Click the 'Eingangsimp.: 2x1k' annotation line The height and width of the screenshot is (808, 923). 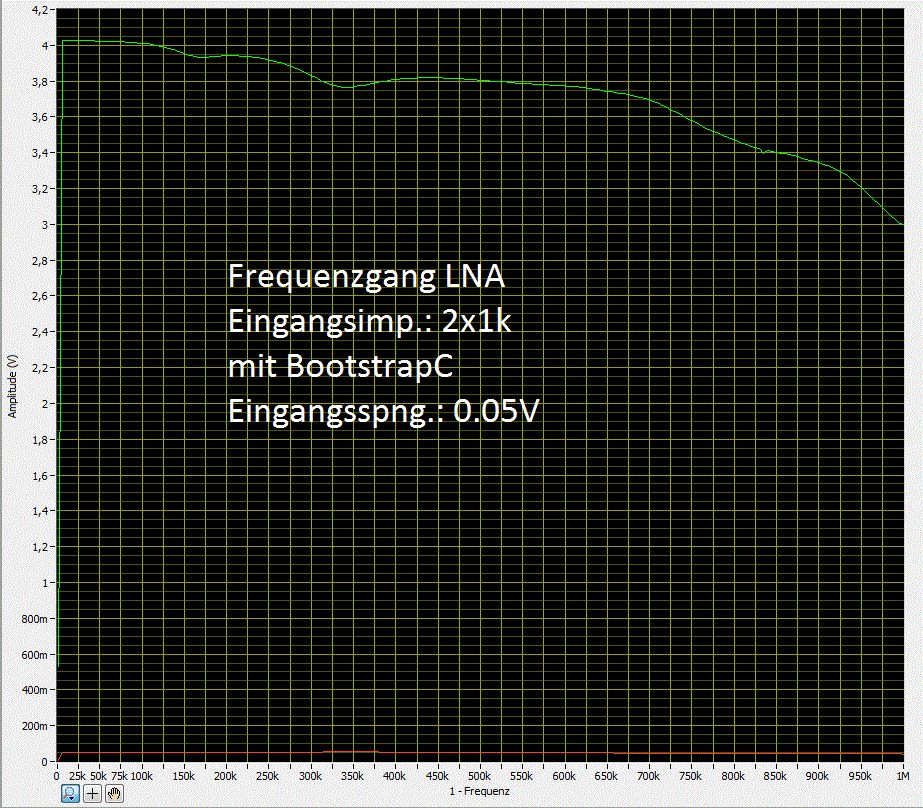pos(369,321)
